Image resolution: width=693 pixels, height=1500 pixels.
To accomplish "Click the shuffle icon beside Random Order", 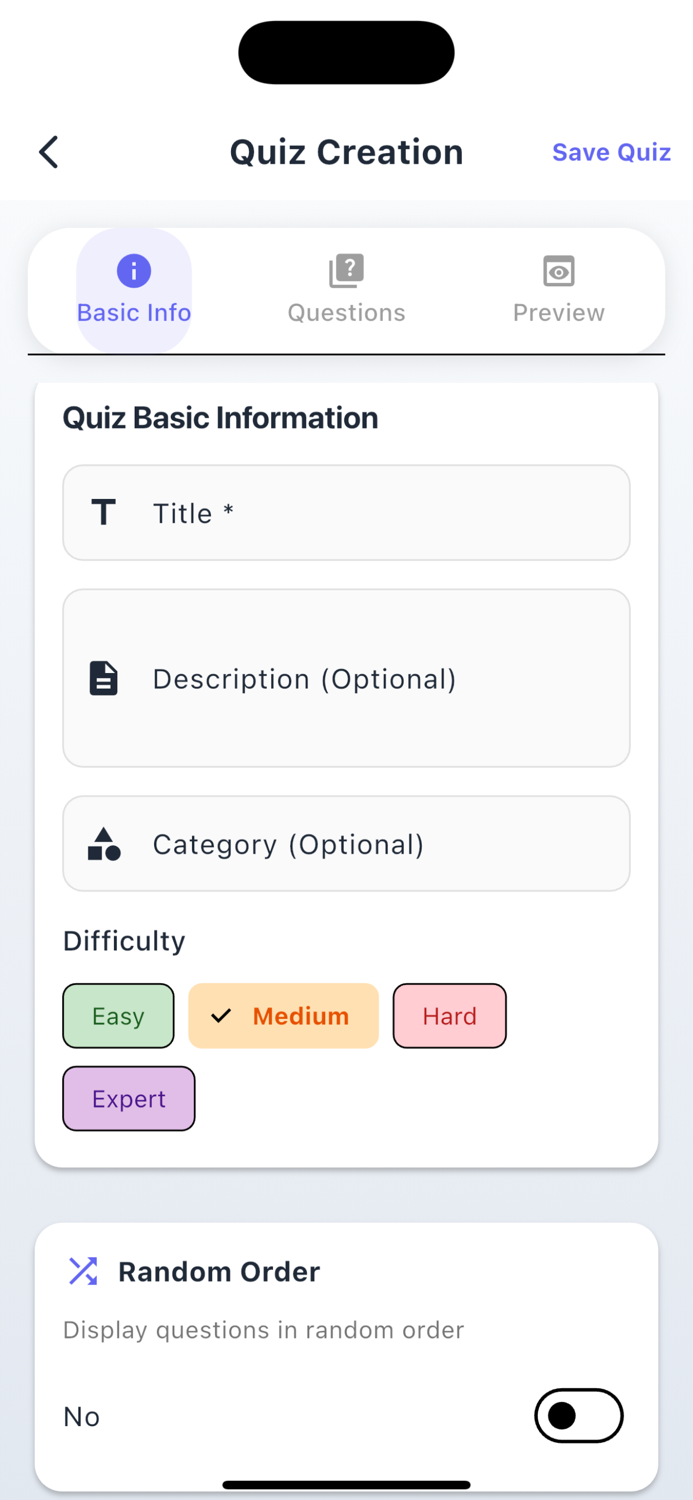I will coord(81,1271).
